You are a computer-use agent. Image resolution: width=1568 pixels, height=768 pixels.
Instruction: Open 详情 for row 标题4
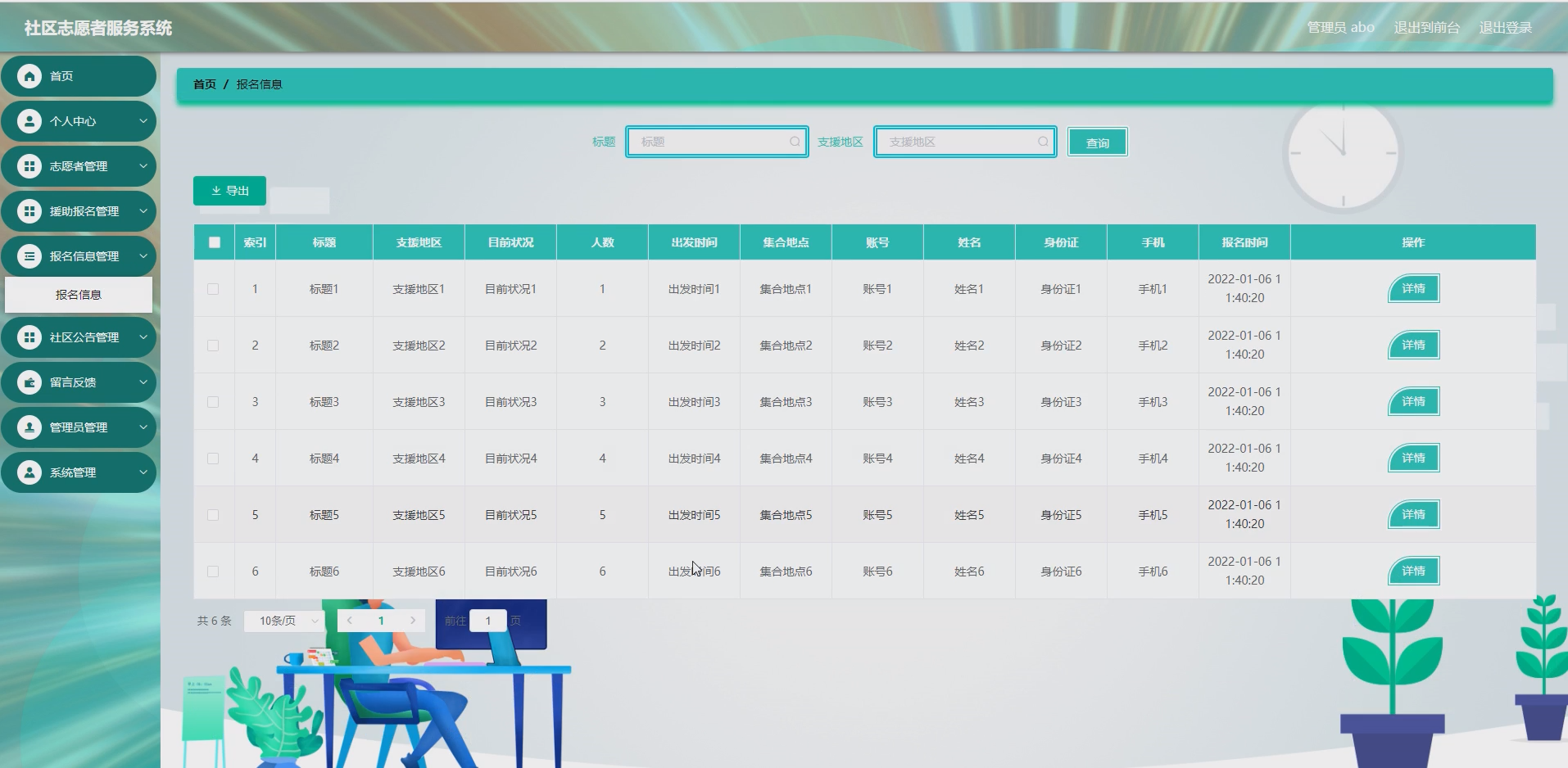coord(1413,458)
